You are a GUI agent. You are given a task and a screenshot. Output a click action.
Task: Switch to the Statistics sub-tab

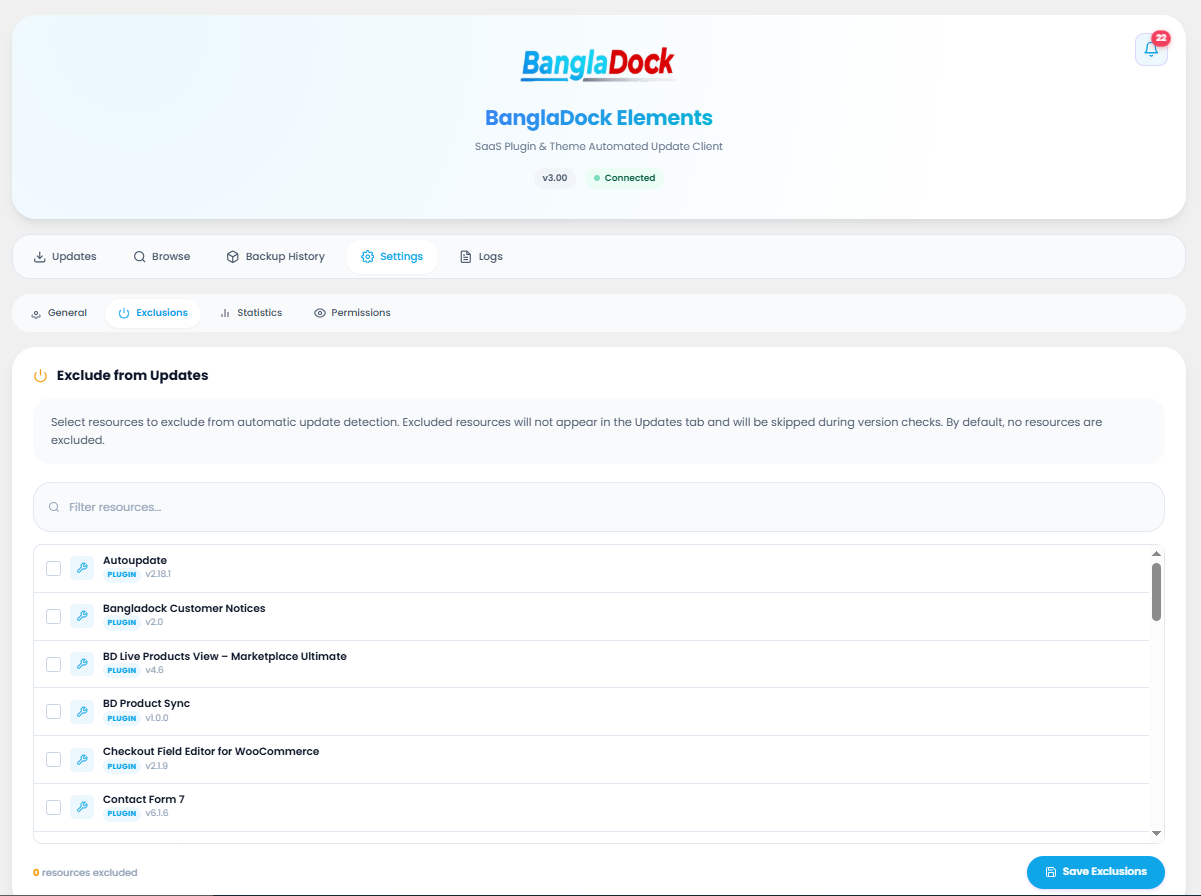pyautogui.click(x=251, y=313)
